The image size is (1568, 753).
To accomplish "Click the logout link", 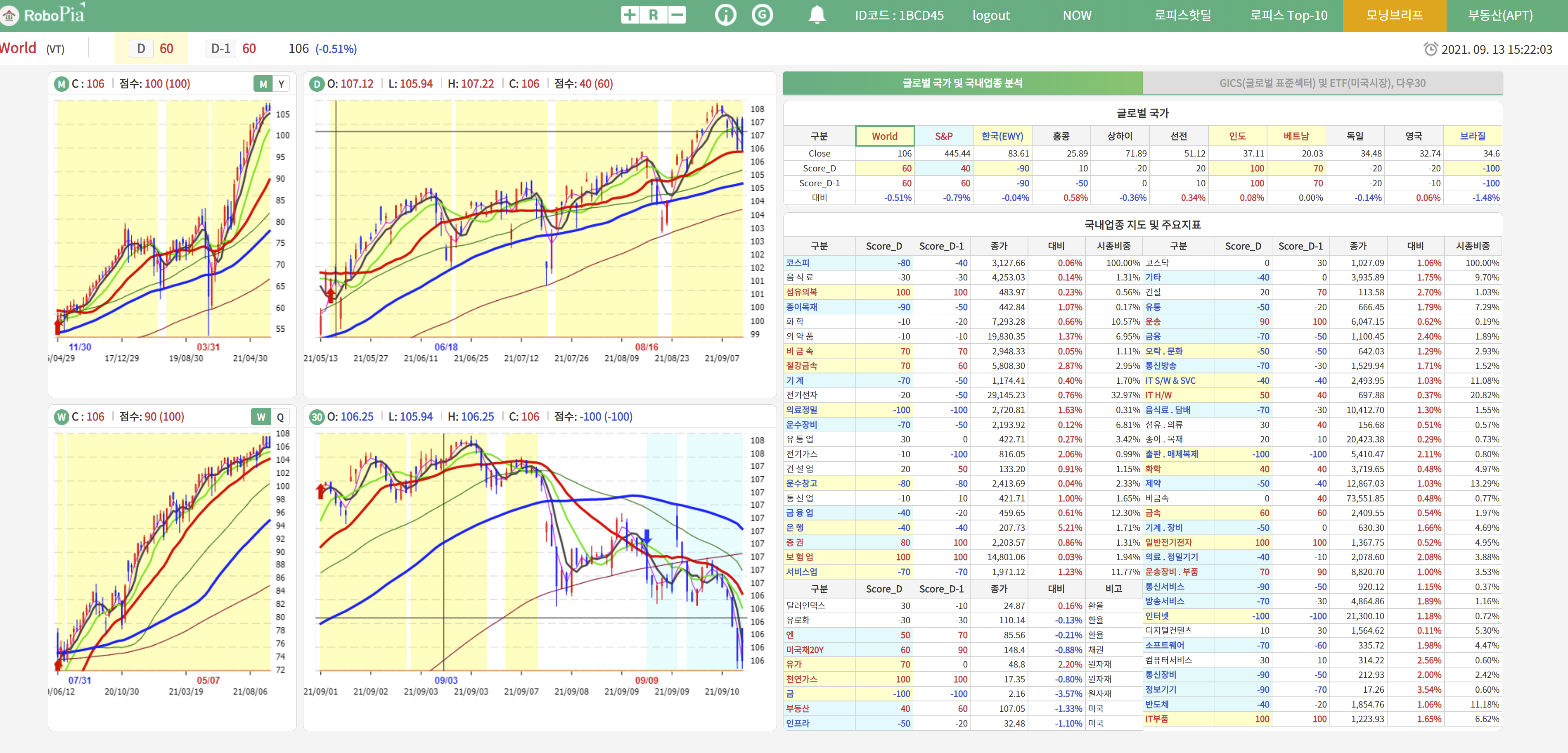I will tap(990, 16).
